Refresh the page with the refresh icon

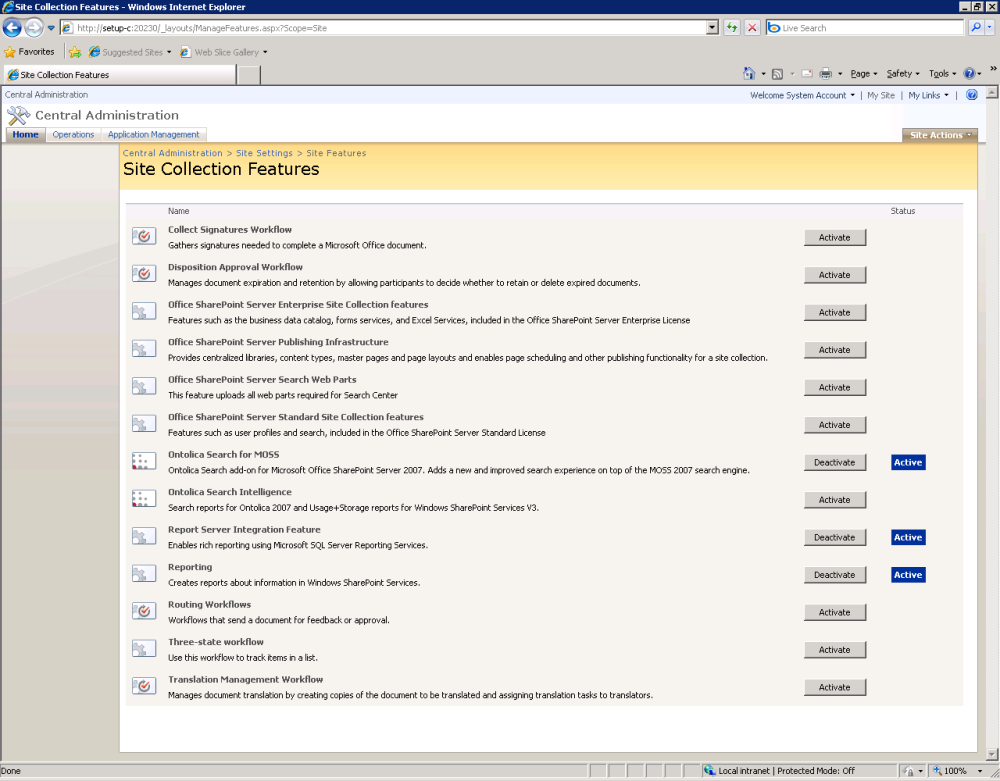(x=732, y=27)
